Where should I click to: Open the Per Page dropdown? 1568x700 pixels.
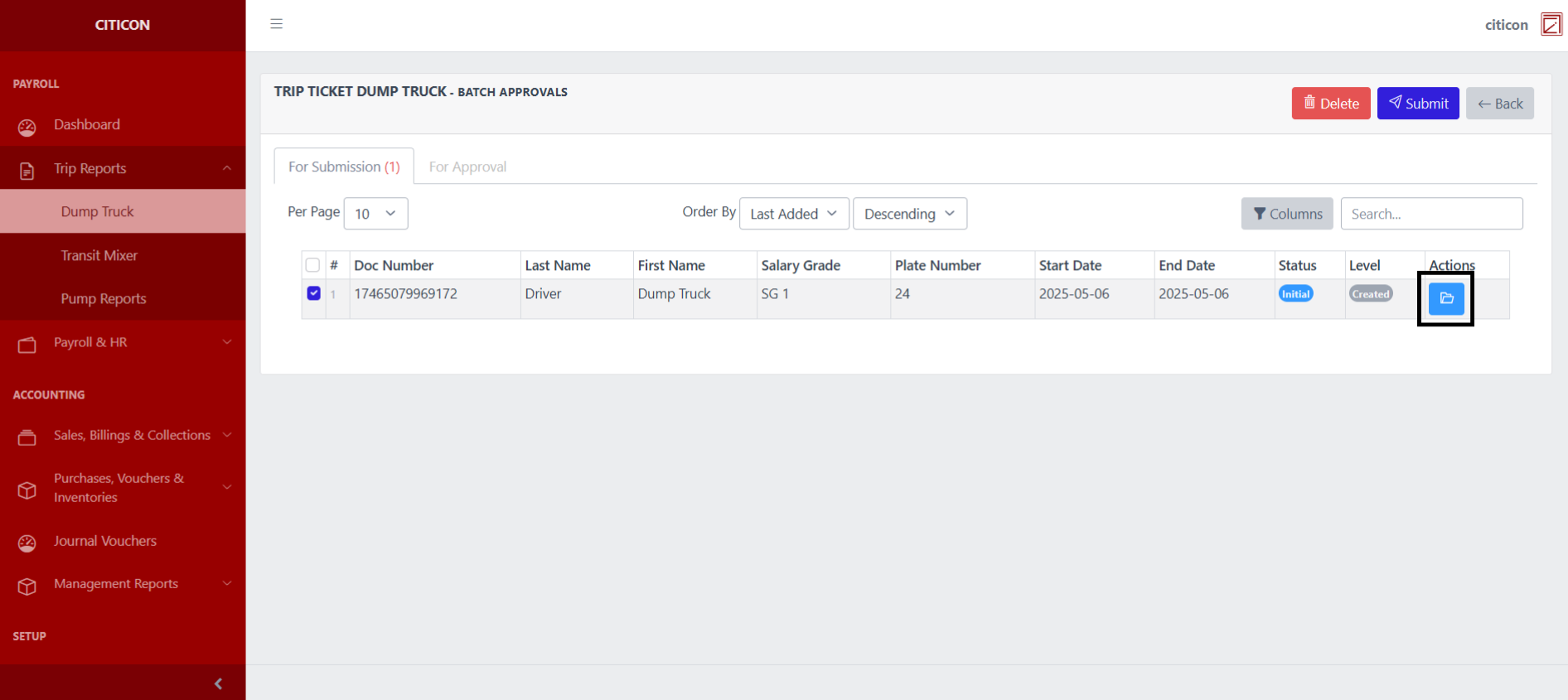click(x=375, y=214)
